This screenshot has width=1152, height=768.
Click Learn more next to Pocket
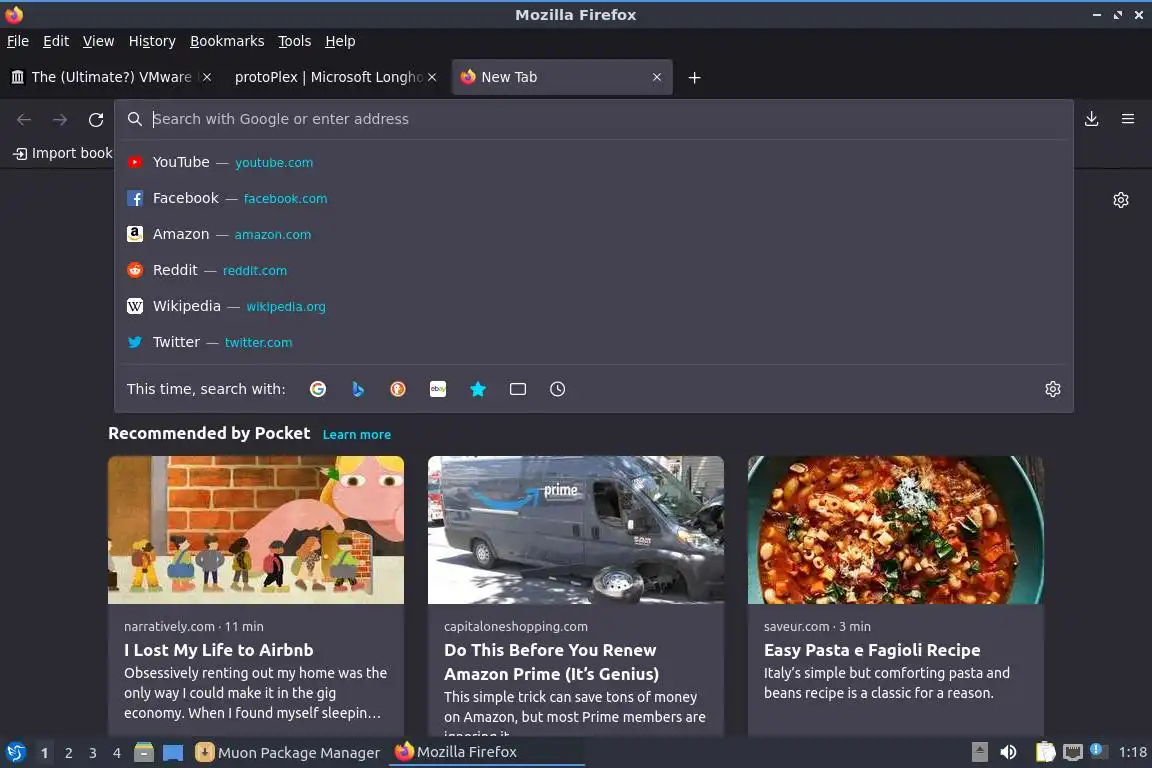(x=357, y=435)
